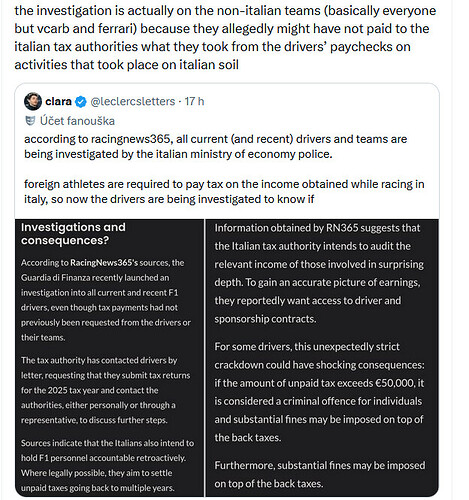Click the paragraph starting foreign athletes are required
This screenshot has height=500, width=469.
point(224,192)
